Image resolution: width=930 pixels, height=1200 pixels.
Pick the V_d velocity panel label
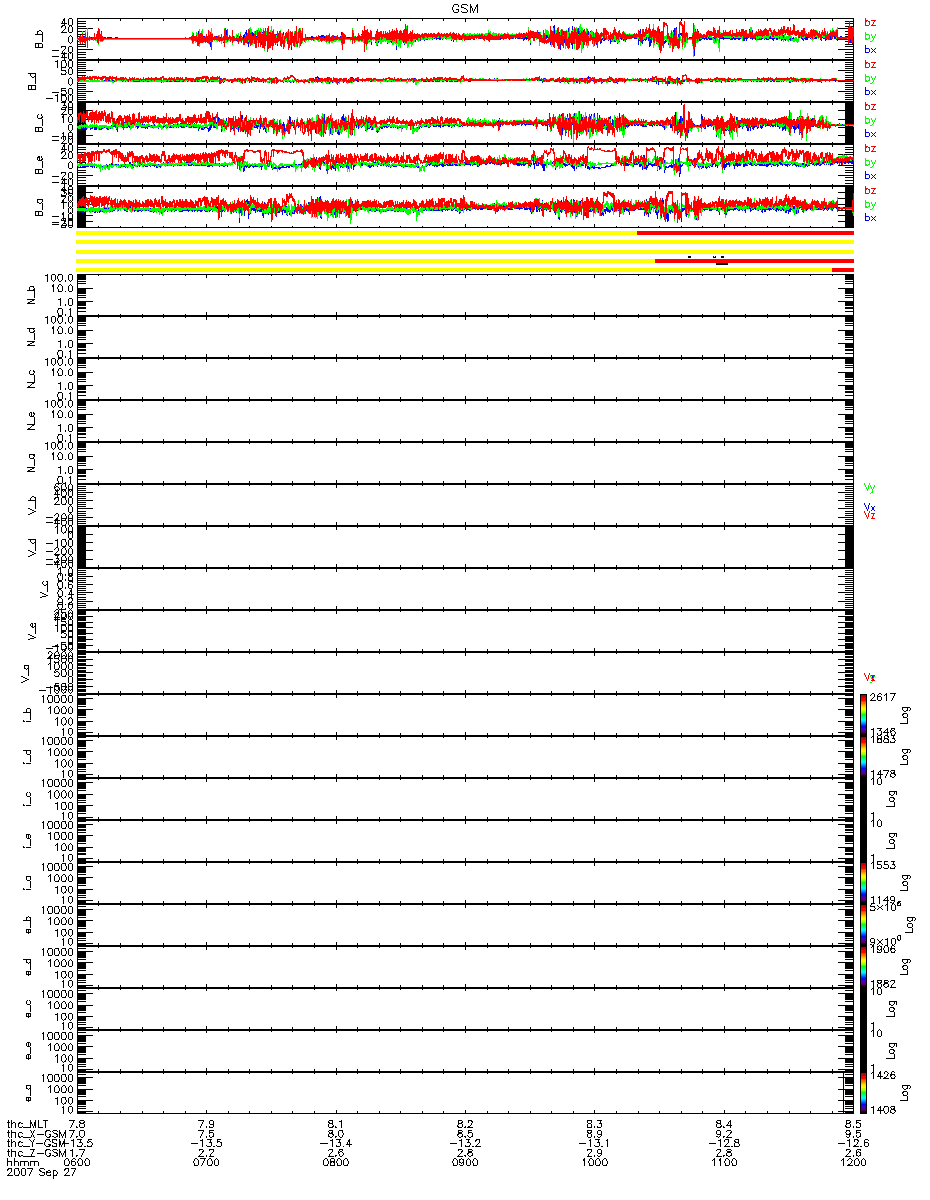pyautogui.click(x=32, y=547)
